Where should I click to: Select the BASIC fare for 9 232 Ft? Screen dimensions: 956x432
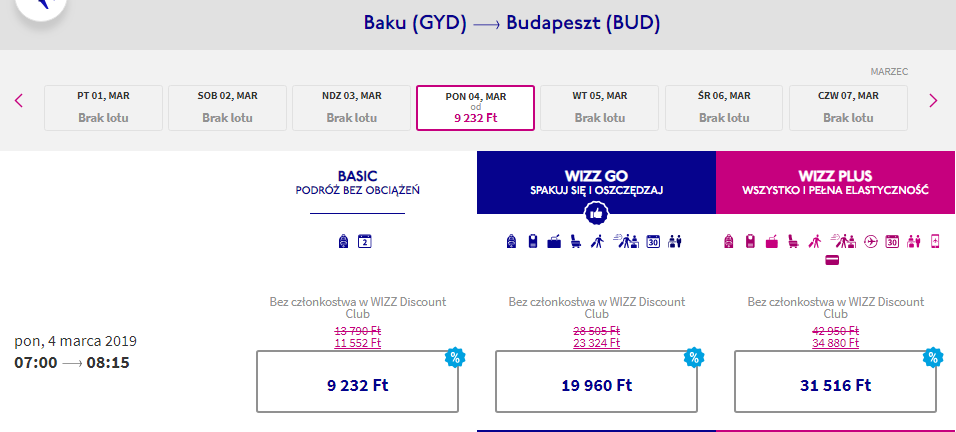click(x=357, y=381)
